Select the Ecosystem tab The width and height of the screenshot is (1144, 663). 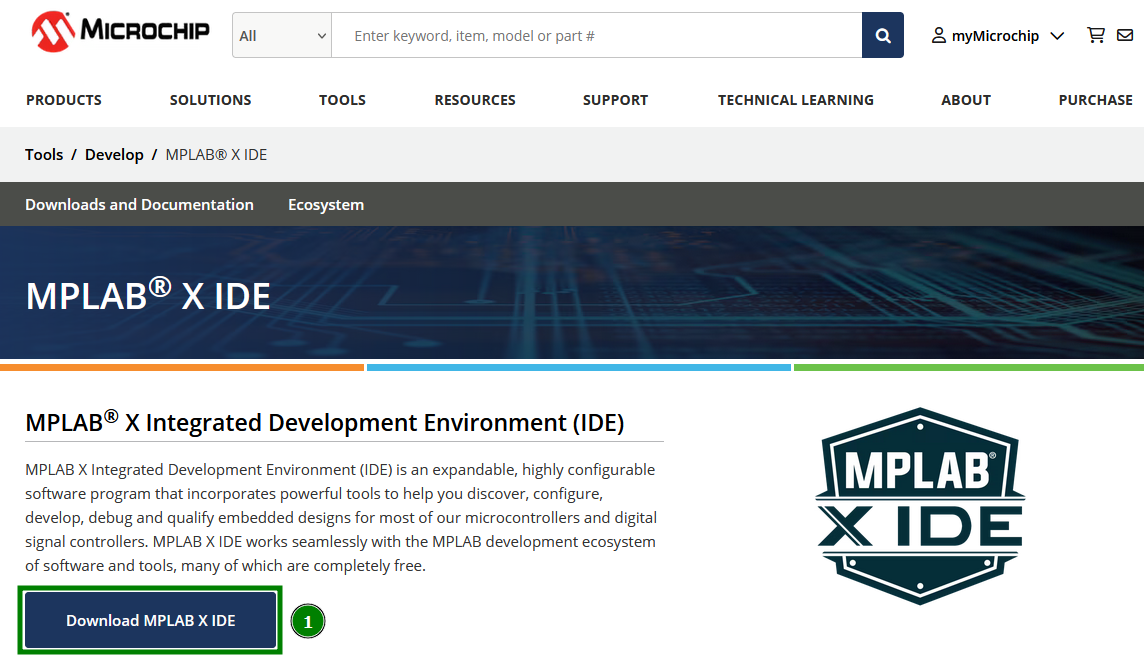(x=326, y=204)
